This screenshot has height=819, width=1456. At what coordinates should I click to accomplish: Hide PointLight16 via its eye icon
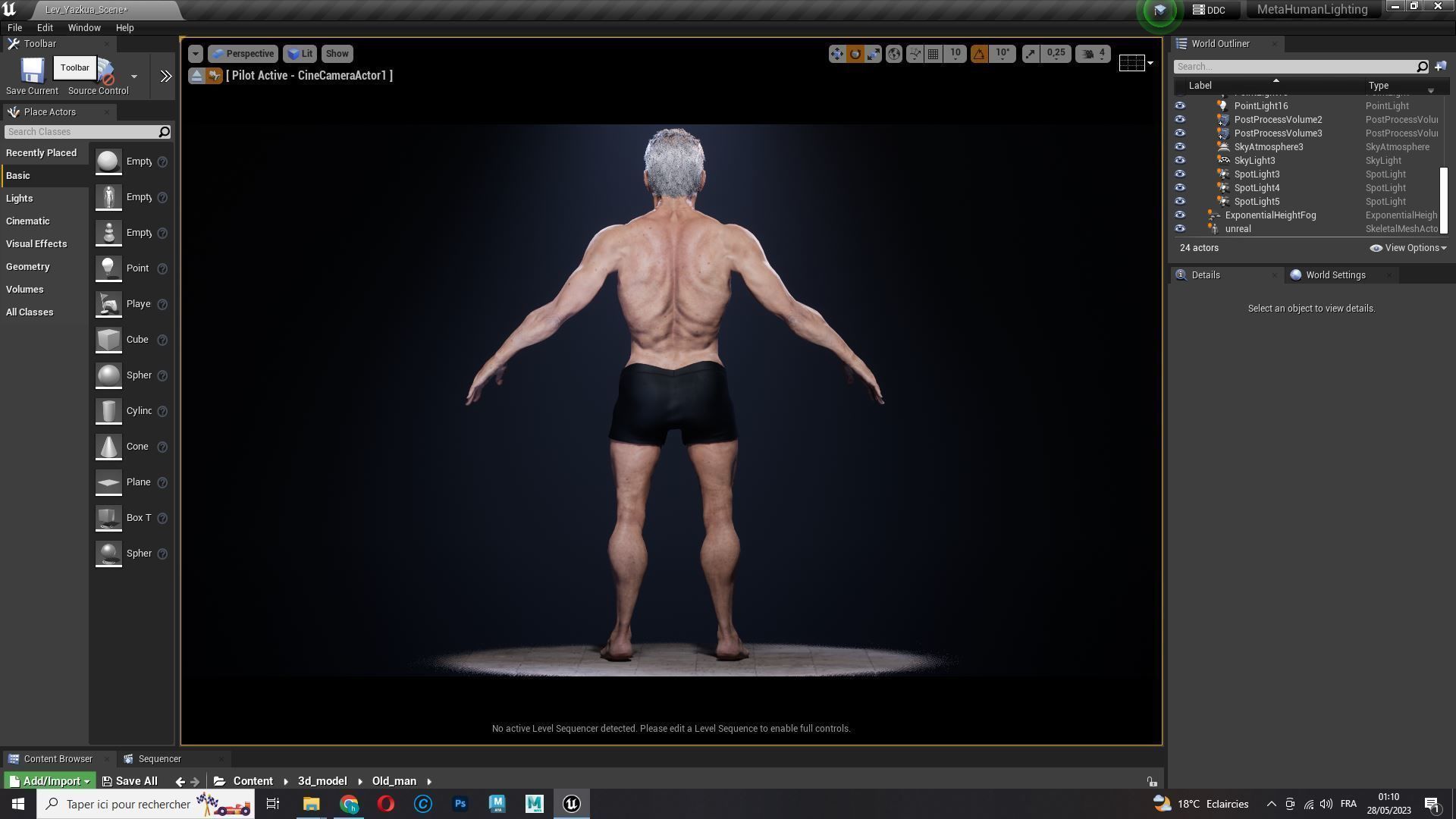coord(1180,106)
